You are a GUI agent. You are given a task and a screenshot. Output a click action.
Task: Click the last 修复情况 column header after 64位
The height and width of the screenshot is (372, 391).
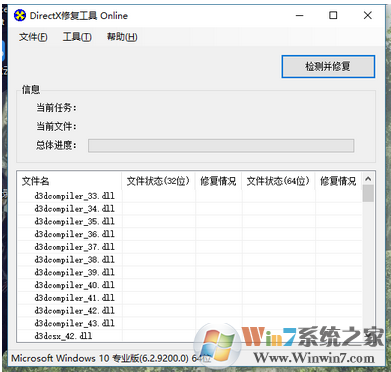[x=338, y=181]
